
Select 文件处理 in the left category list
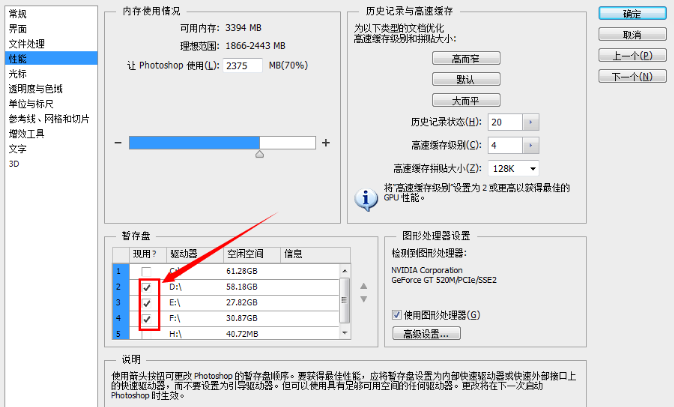(x=27, y=44)
